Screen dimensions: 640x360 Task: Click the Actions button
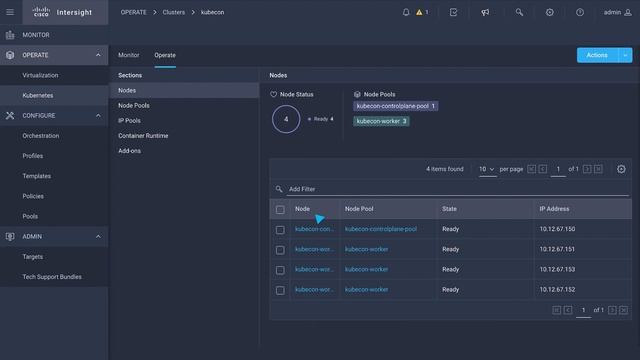(x=598, y=56)
